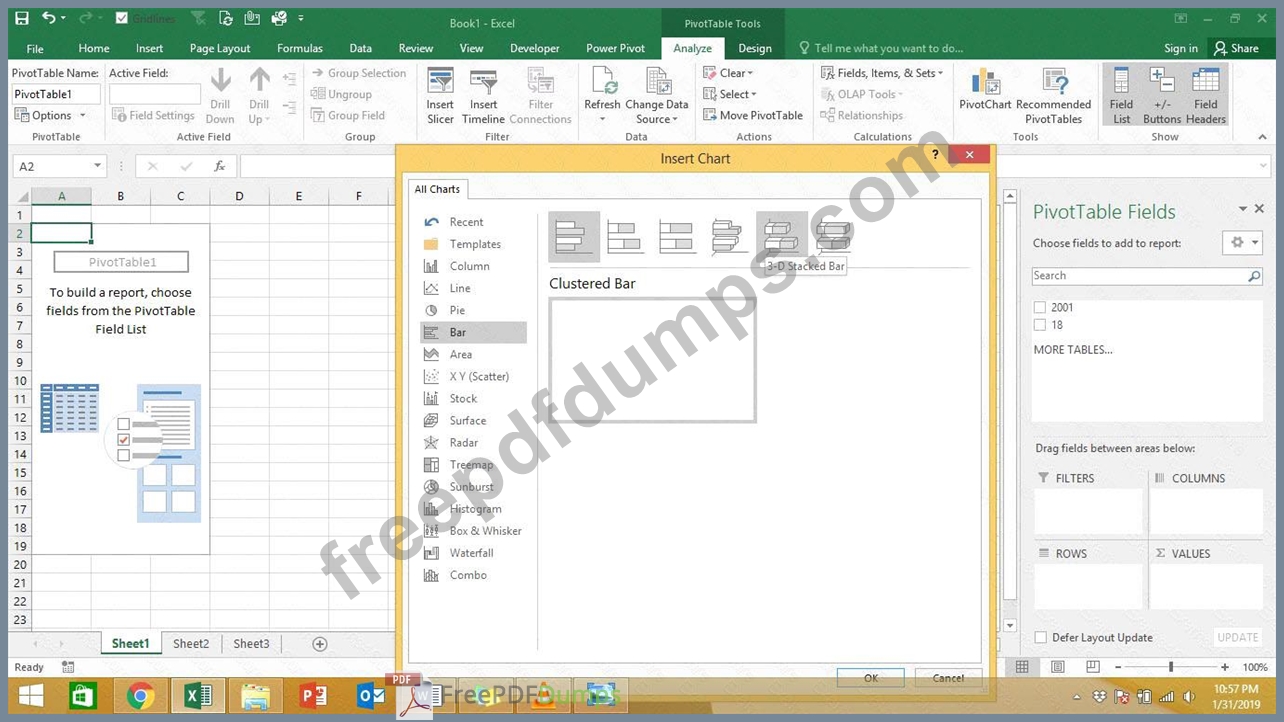
Task: Select the All Charts tab
Action: point(437,189)
